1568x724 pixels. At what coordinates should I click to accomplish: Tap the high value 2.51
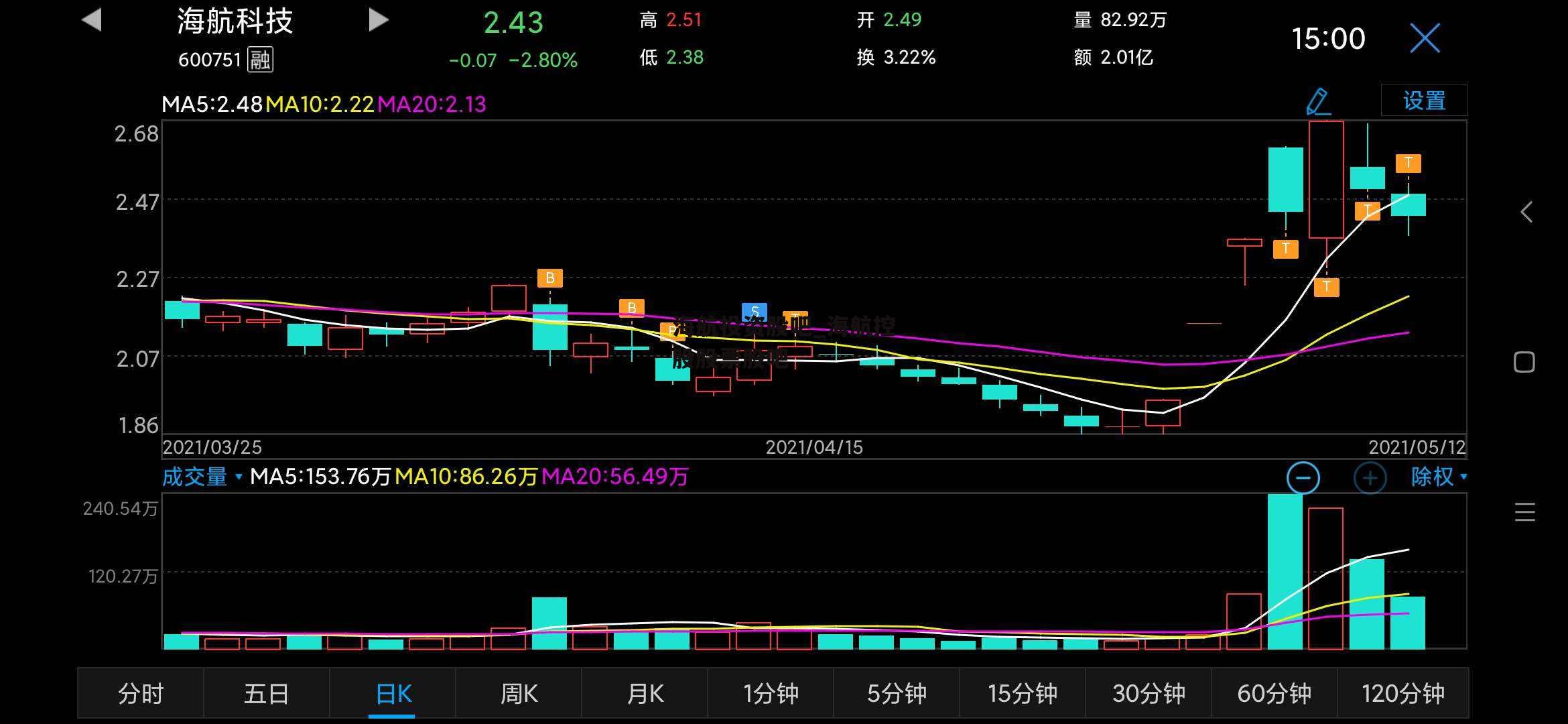pos(684,20)
